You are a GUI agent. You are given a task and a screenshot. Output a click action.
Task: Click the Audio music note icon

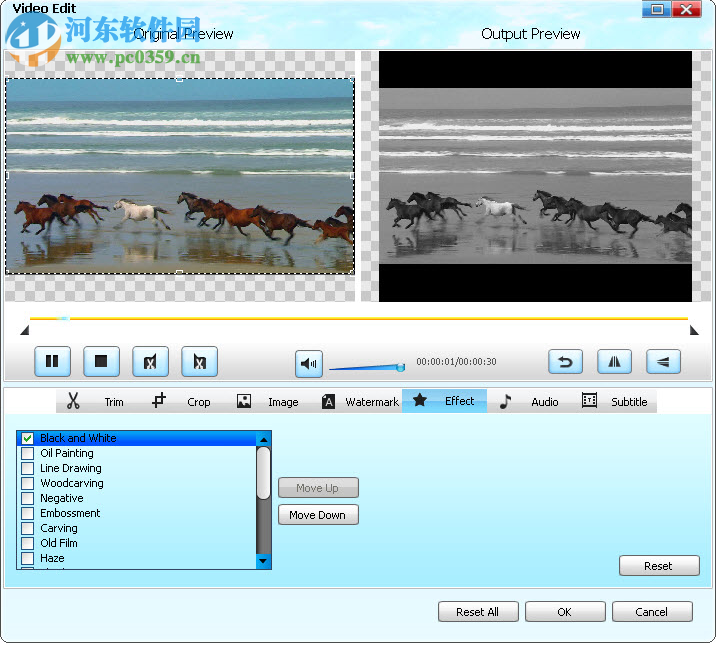pos(505,401)
